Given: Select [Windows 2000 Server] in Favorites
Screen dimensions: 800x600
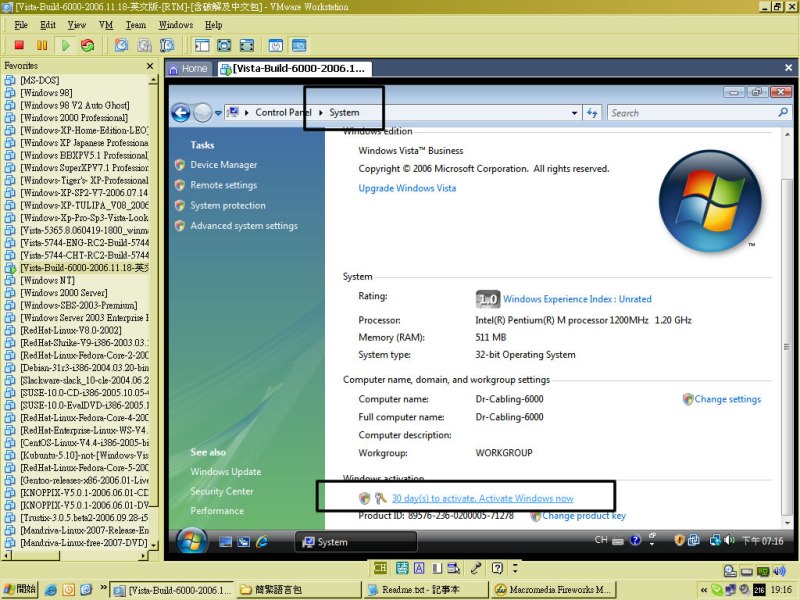Looking at the screenshot, I should [64, 292].
